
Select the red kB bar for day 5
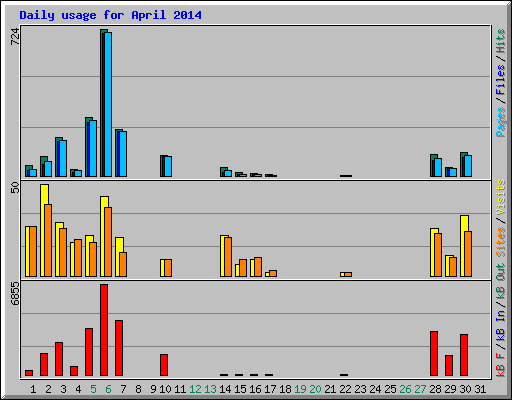[x=89, y=352]
